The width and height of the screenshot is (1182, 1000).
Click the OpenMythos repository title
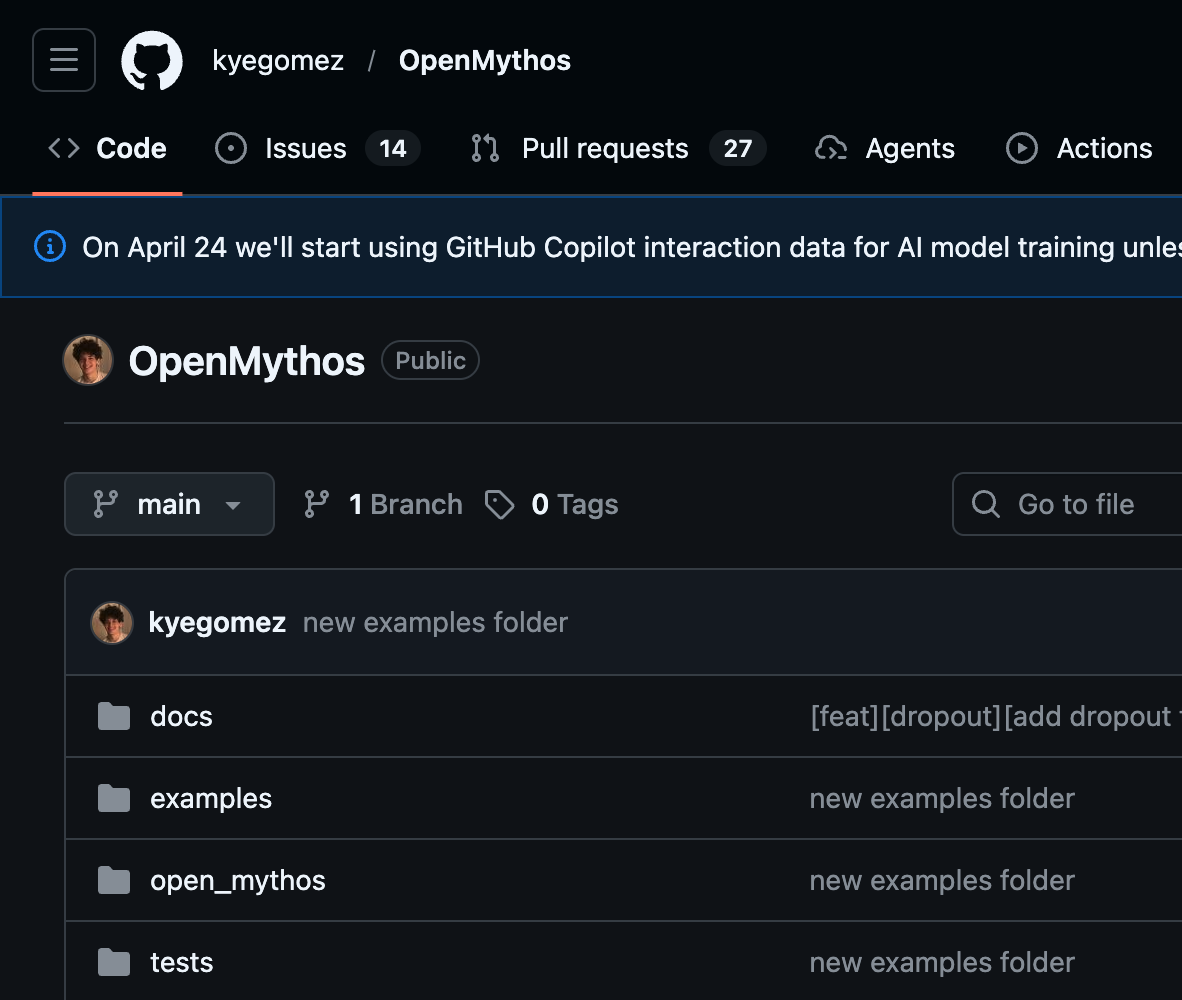click(x=247, y=361)
